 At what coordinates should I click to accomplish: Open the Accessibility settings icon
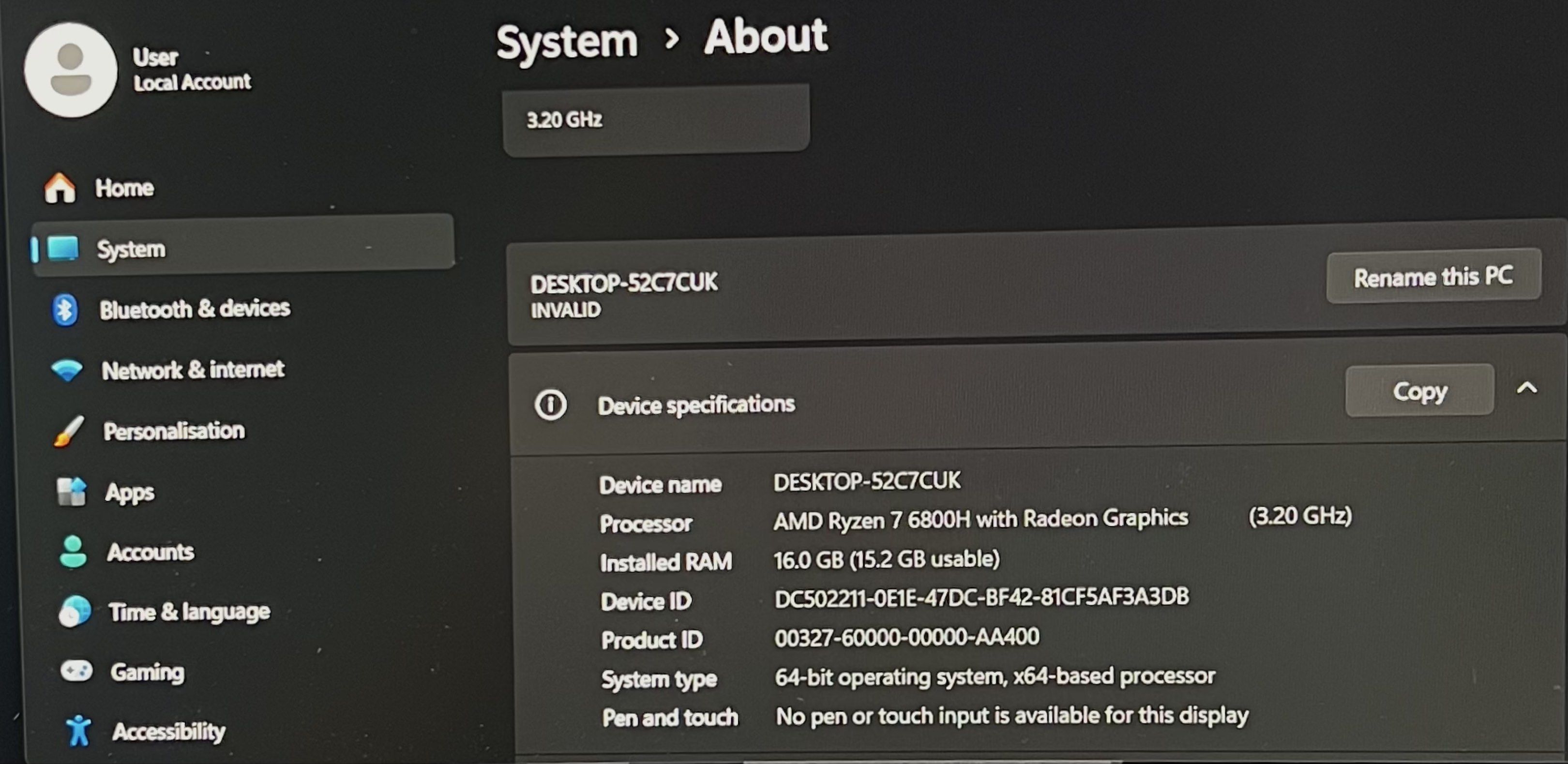pos(78,731)
